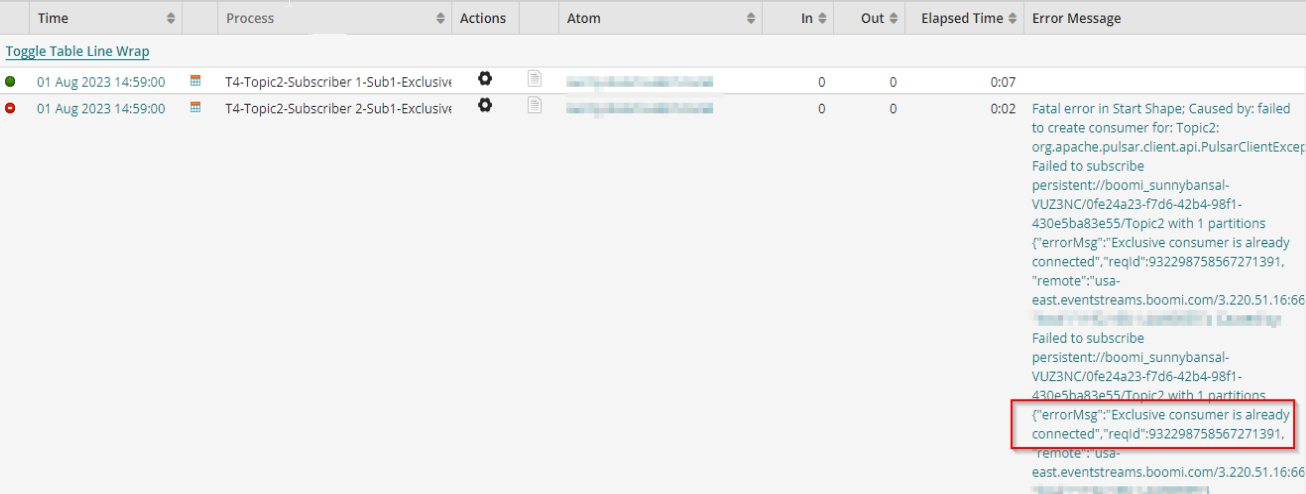Click red error status icon for Subscriber 2
Image resolution: width=1306 pixels, height=494 pixels.
pyautogui.click(x=11, y=108)
